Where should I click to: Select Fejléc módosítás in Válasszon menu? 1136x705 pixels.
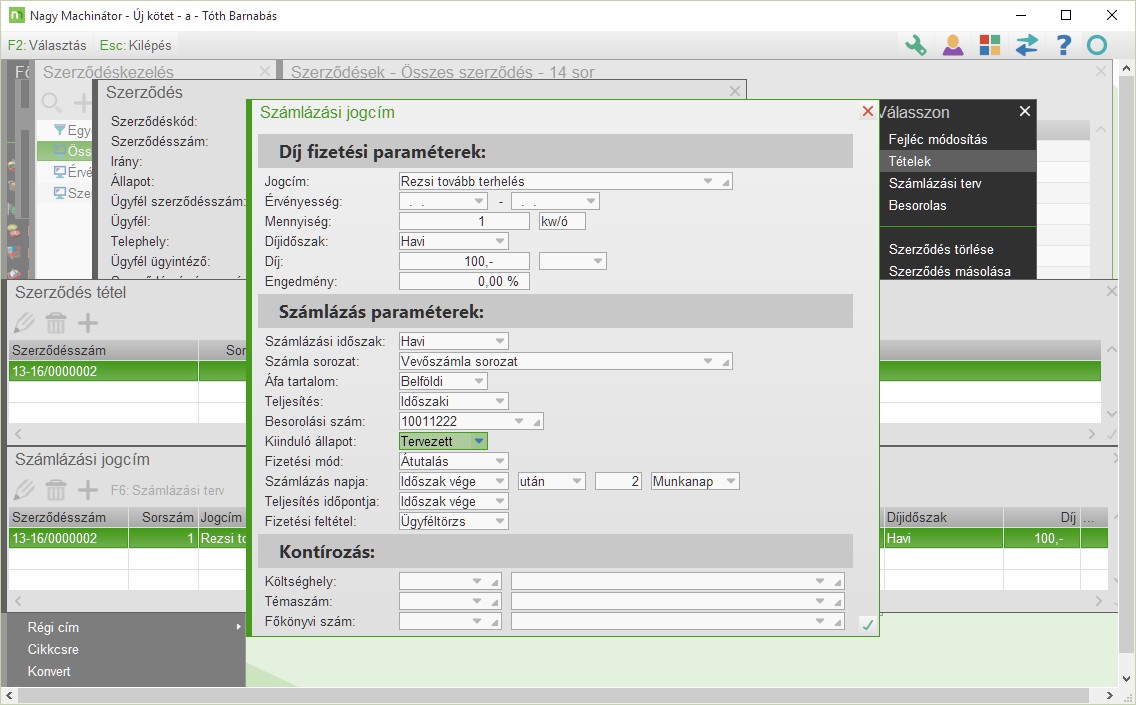[x=937, y=139]
